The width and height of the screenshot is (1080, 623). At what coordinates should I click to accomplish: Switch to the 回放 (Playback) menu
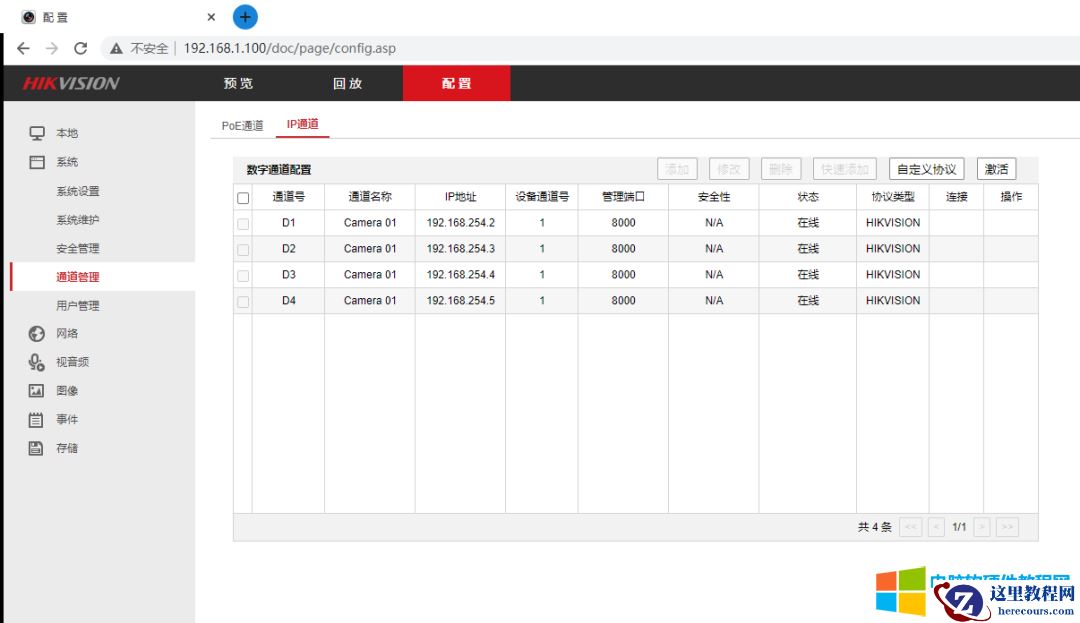tap(347, 84)
